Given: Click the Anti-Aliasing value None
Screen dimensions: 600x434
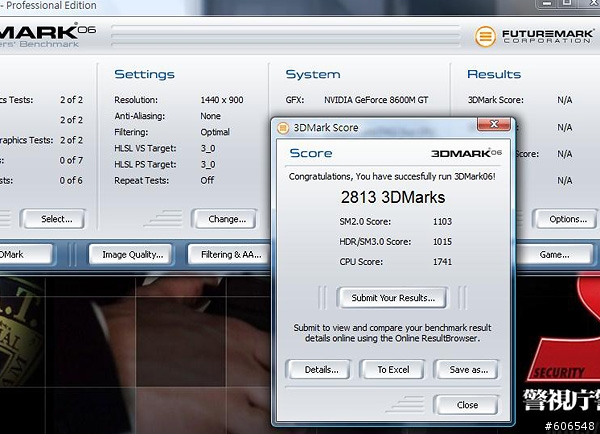Looking at the screenshot, I should (x=210, y=116).
